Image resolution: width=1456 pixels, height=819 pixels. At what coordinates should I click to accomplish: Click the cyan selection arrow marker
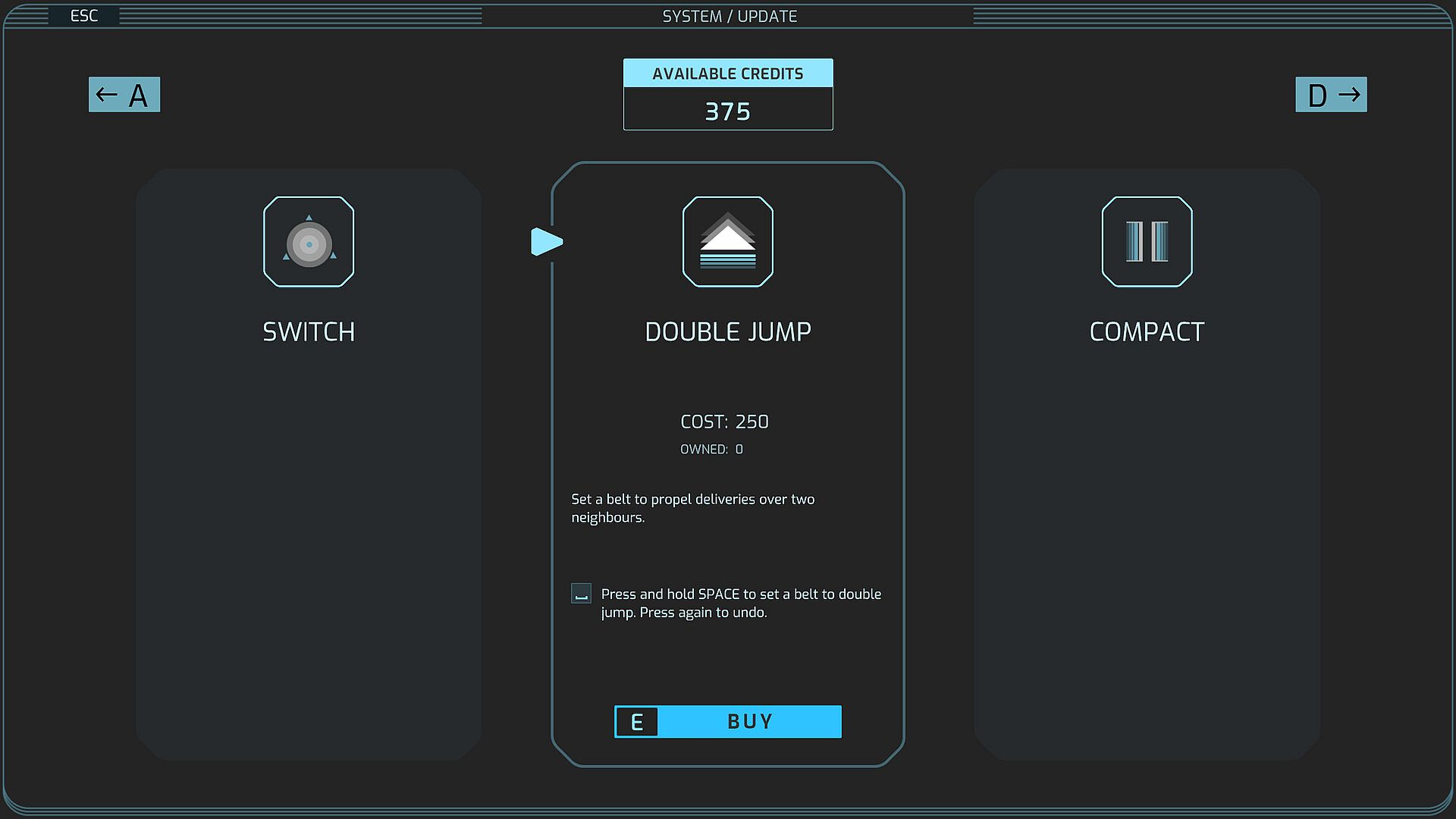click(x=546, y=242)
